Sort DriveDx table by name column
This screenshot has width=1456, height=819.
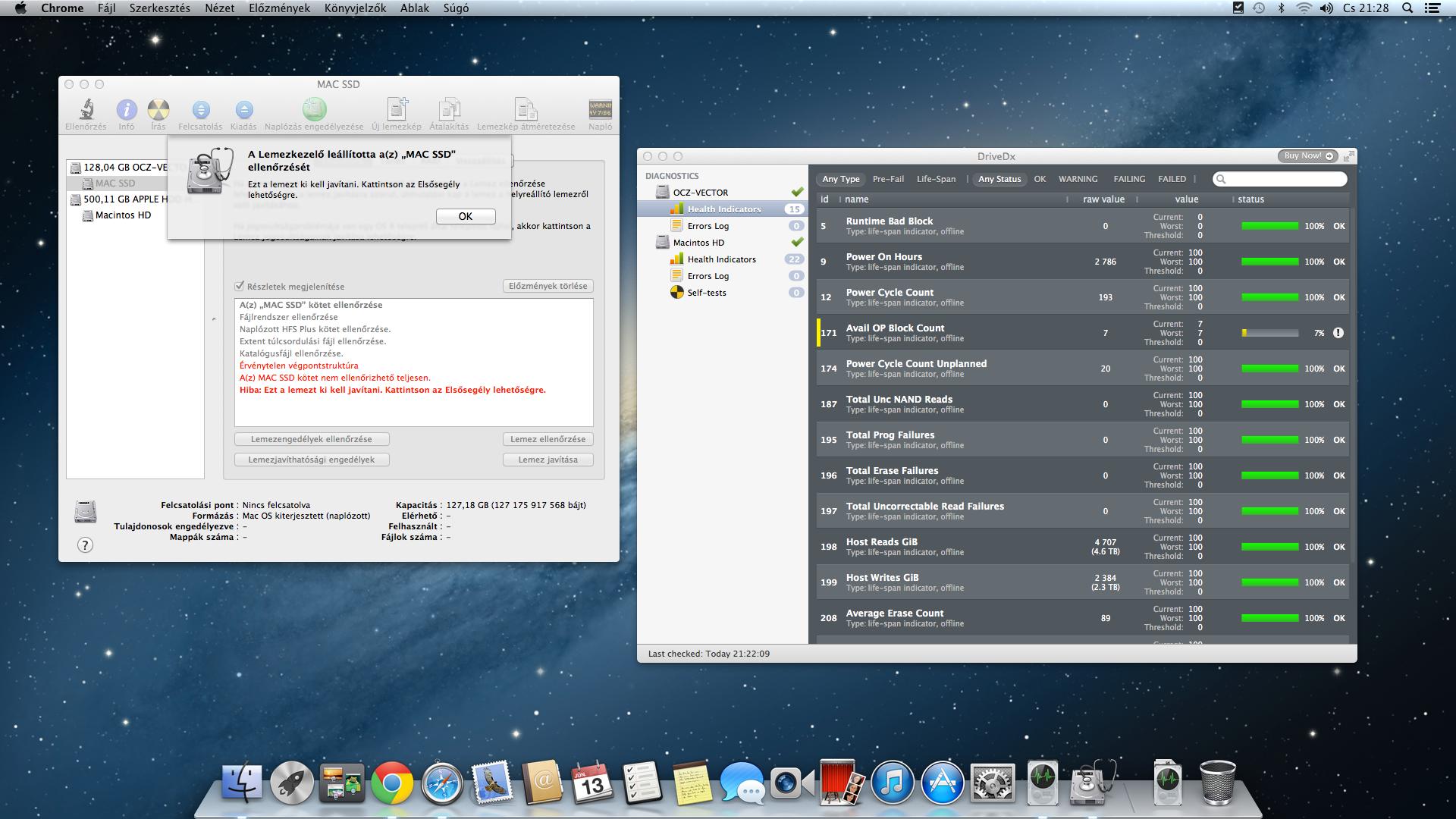tap(952, 199)
